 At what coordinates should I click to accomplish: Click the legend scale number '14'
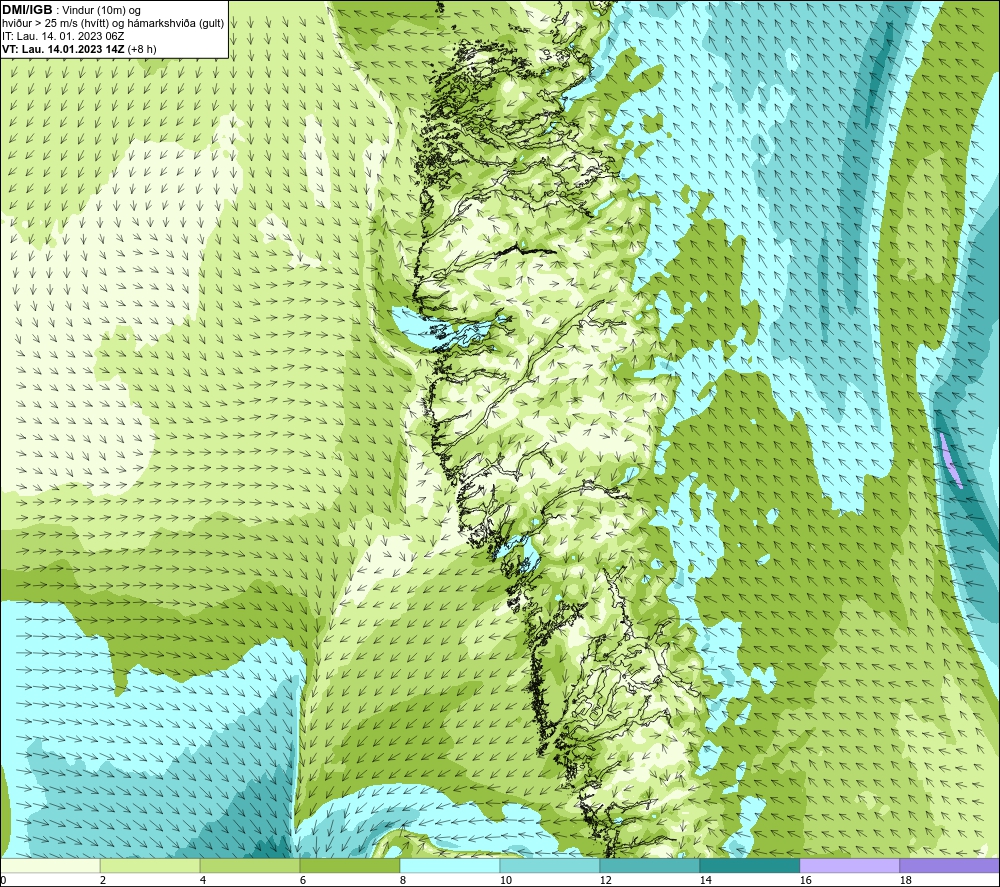[705, 881]
